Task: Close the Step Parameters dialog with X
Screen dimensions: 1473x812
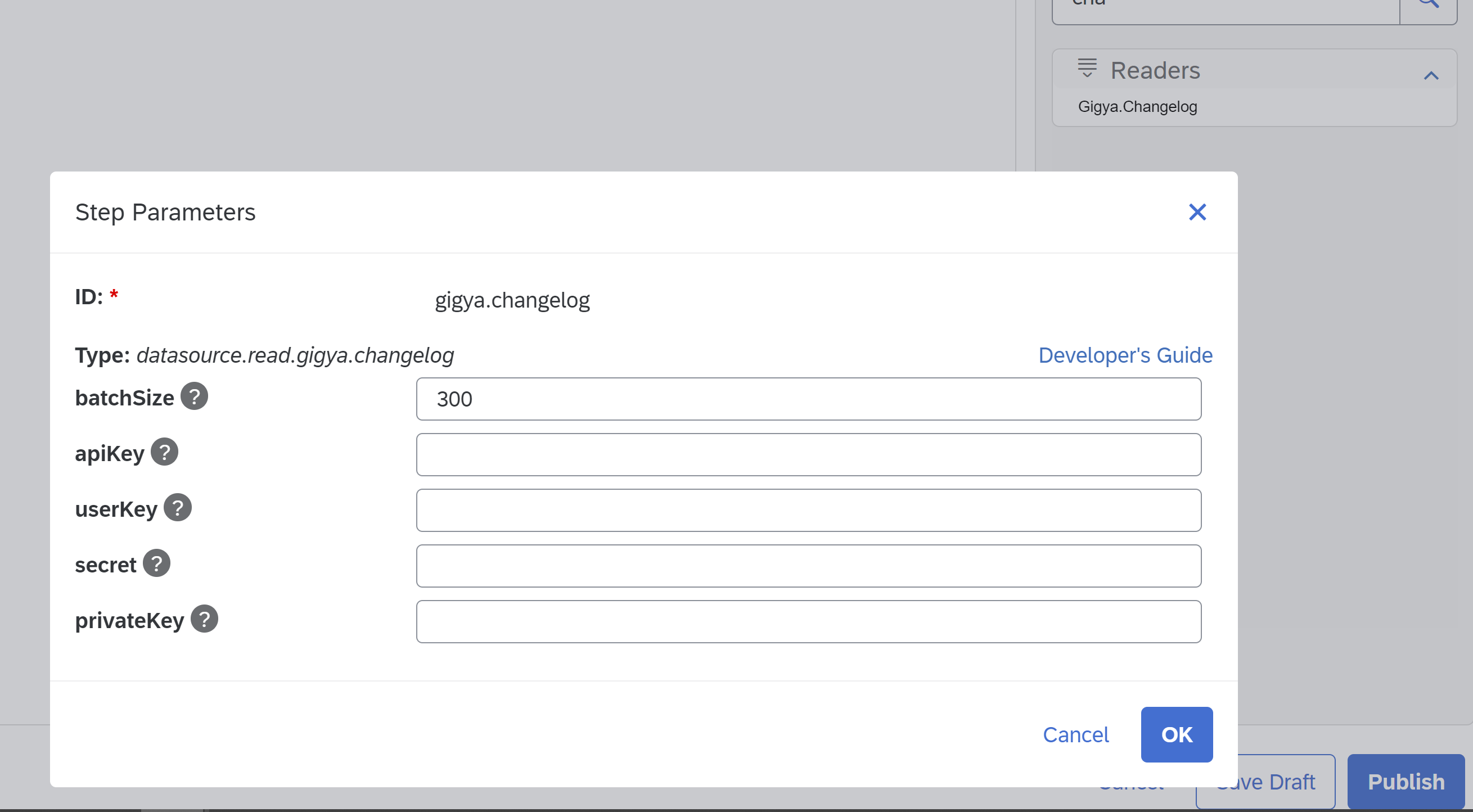Action: pos(1197,212)
